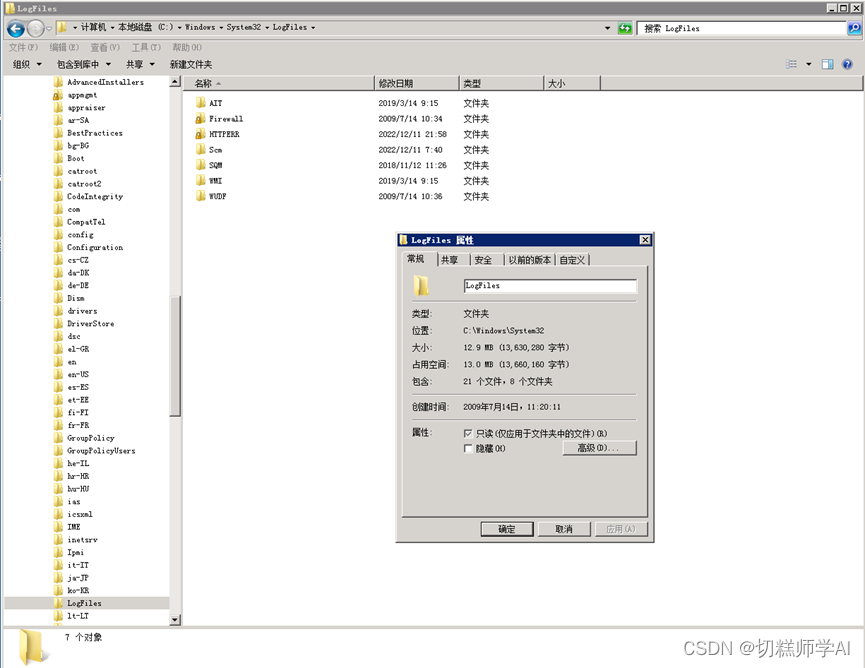The image size is (865, 668).
Task: Switch to the 自定义 tab
Action: click(x=572, y=260)
